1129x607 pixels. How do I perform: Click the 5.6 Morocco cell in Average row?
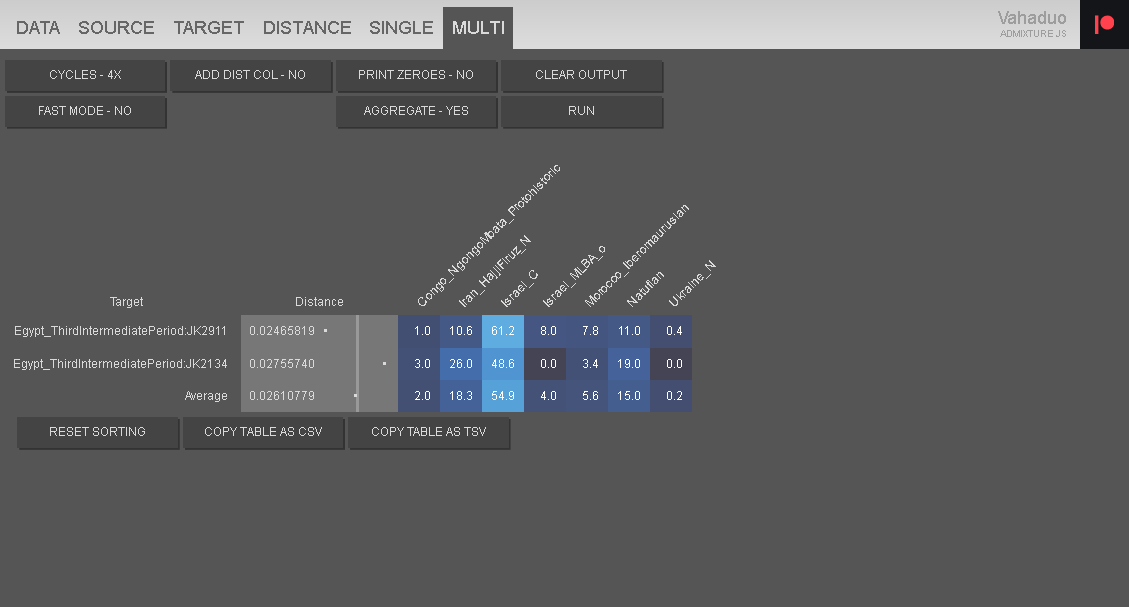(x=587, y=396)
